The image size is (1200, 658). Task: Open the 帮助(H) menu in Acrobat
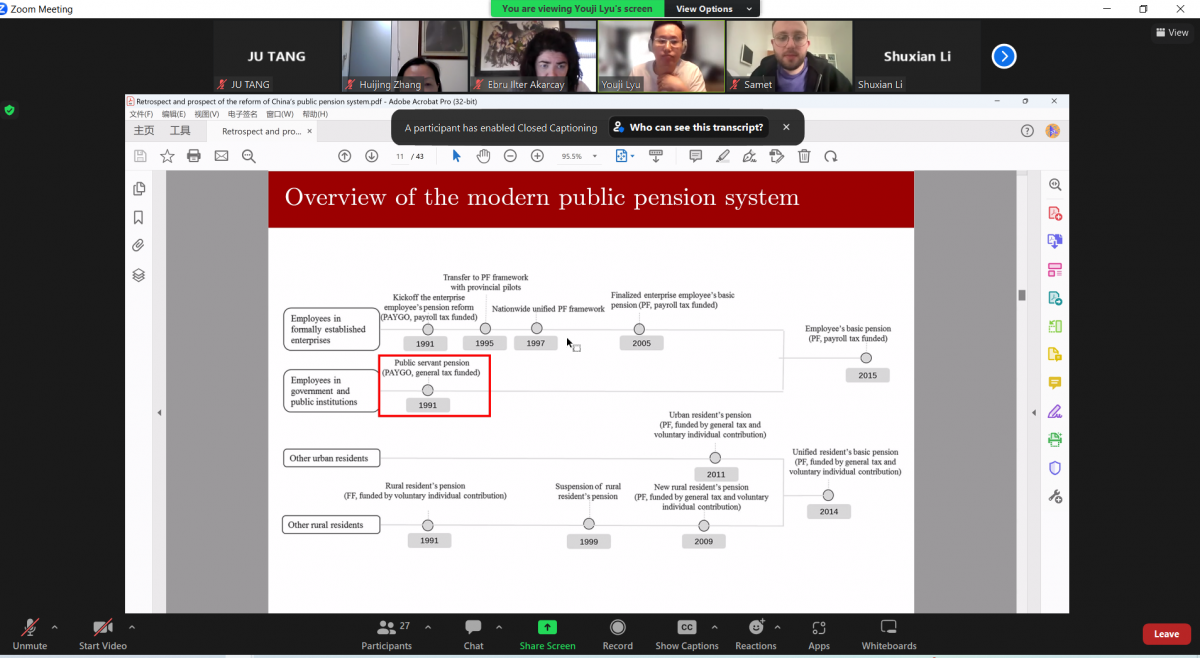(315, 114)
